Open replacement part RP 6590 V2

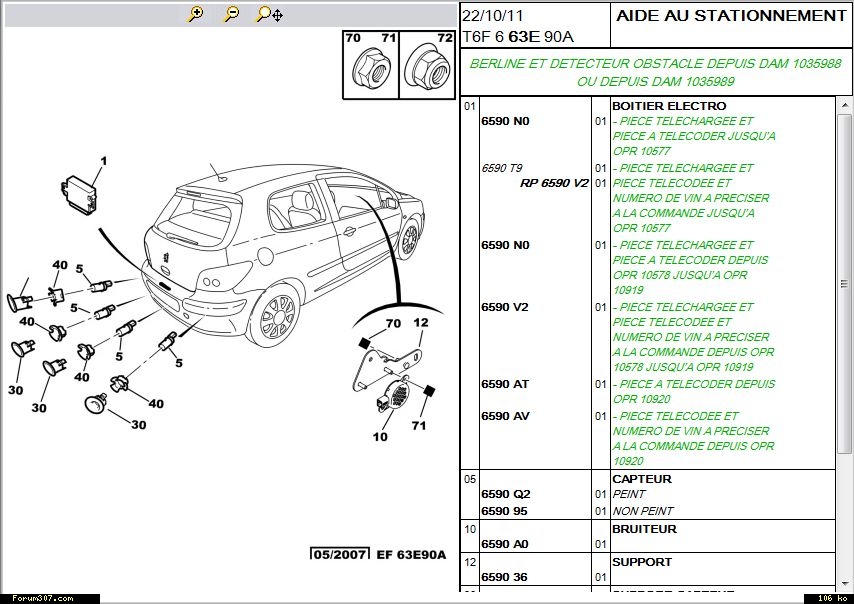tap(554, 183)
